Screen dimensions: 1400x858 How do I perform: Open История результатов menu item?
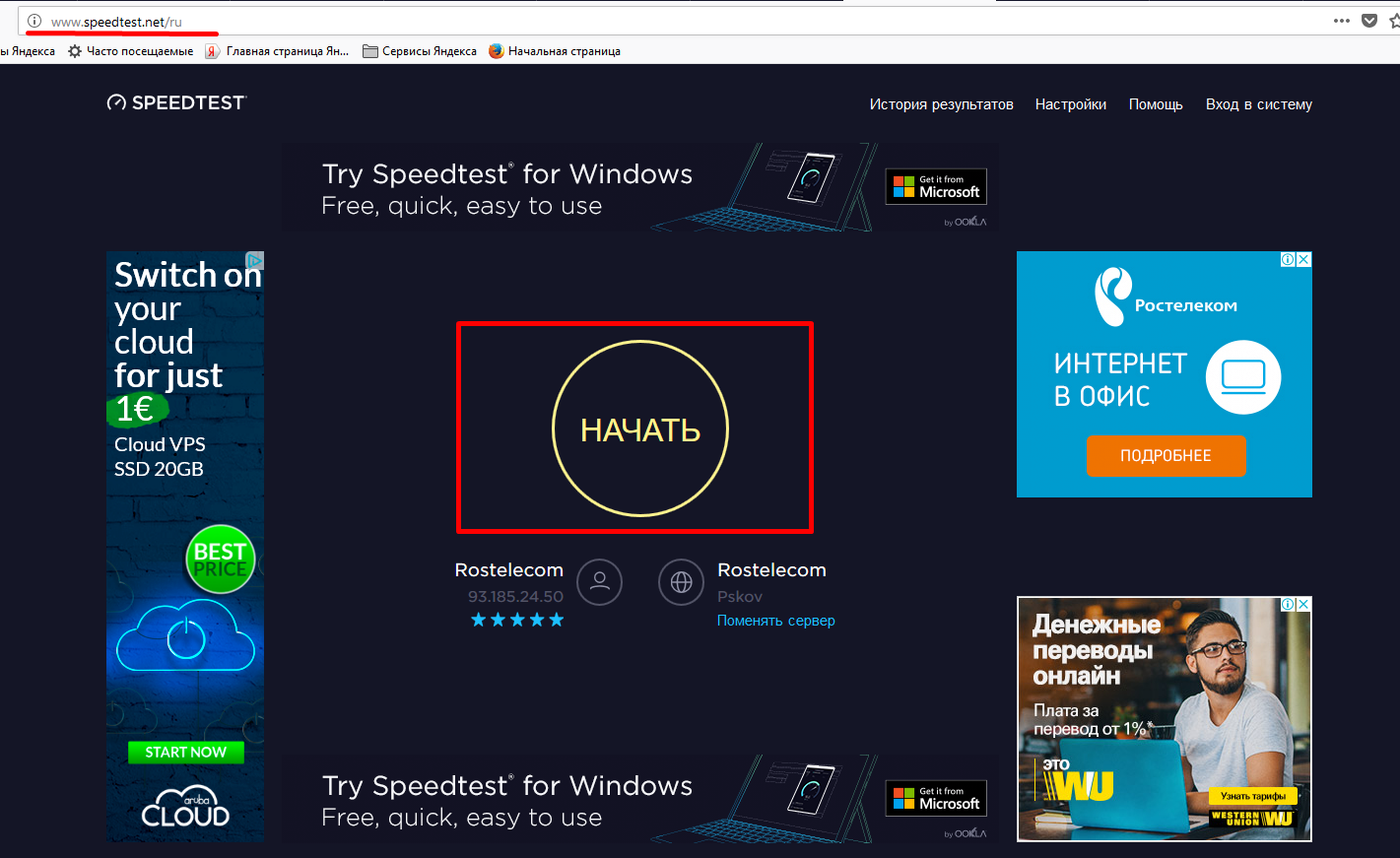coord(941,104)
